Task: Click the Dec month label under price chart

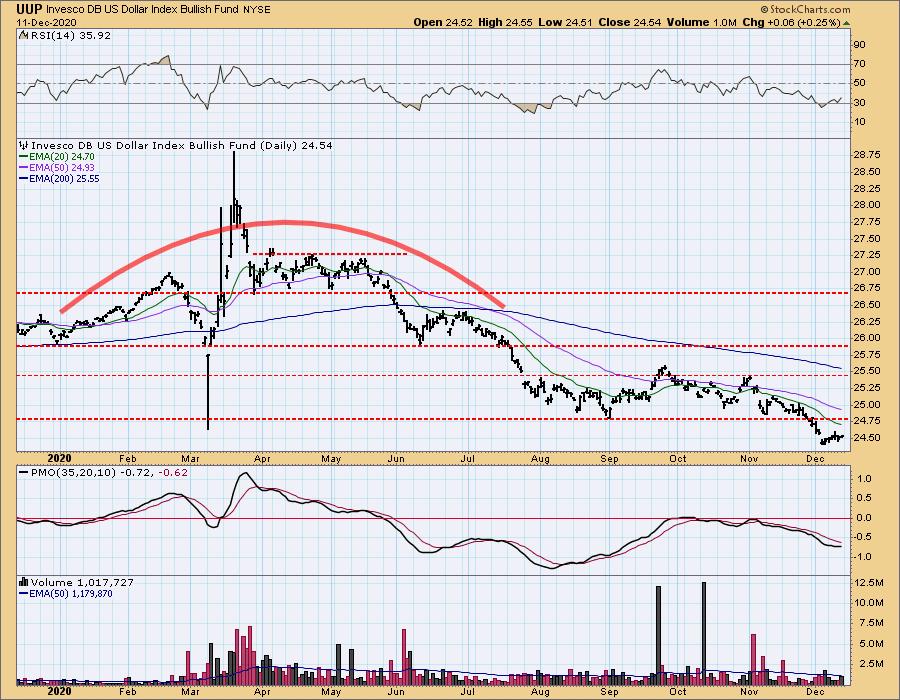Action: (x=815, y=458)
